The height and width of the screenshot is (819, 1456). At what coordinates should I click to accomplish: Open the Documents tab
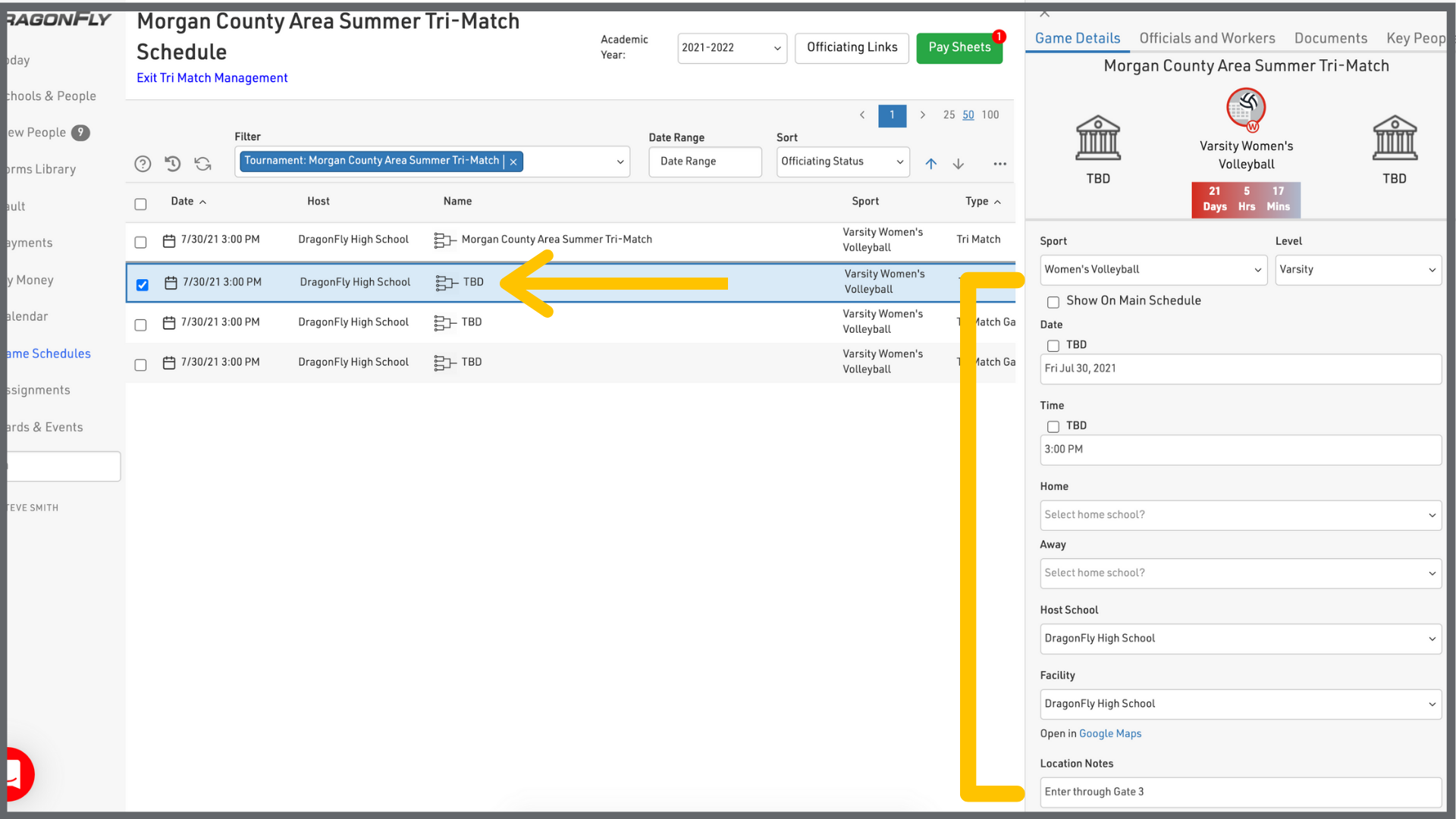pos(1330,38)
